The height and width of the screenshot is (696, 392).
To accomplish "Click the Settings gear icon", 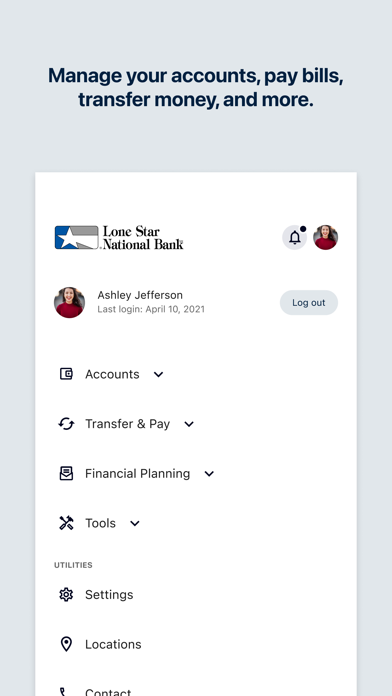I will point(66,594).
